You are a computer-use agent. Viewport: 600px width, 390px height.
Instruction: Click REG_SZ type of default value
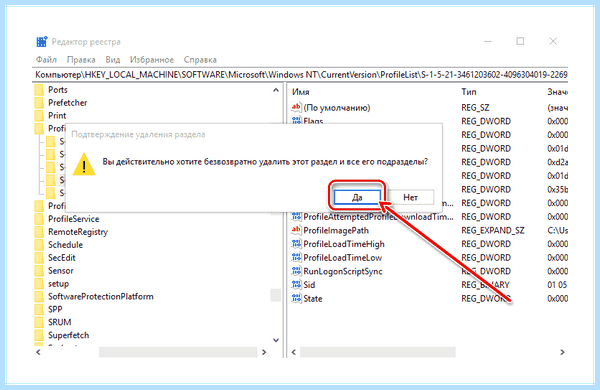coord(475,108)
